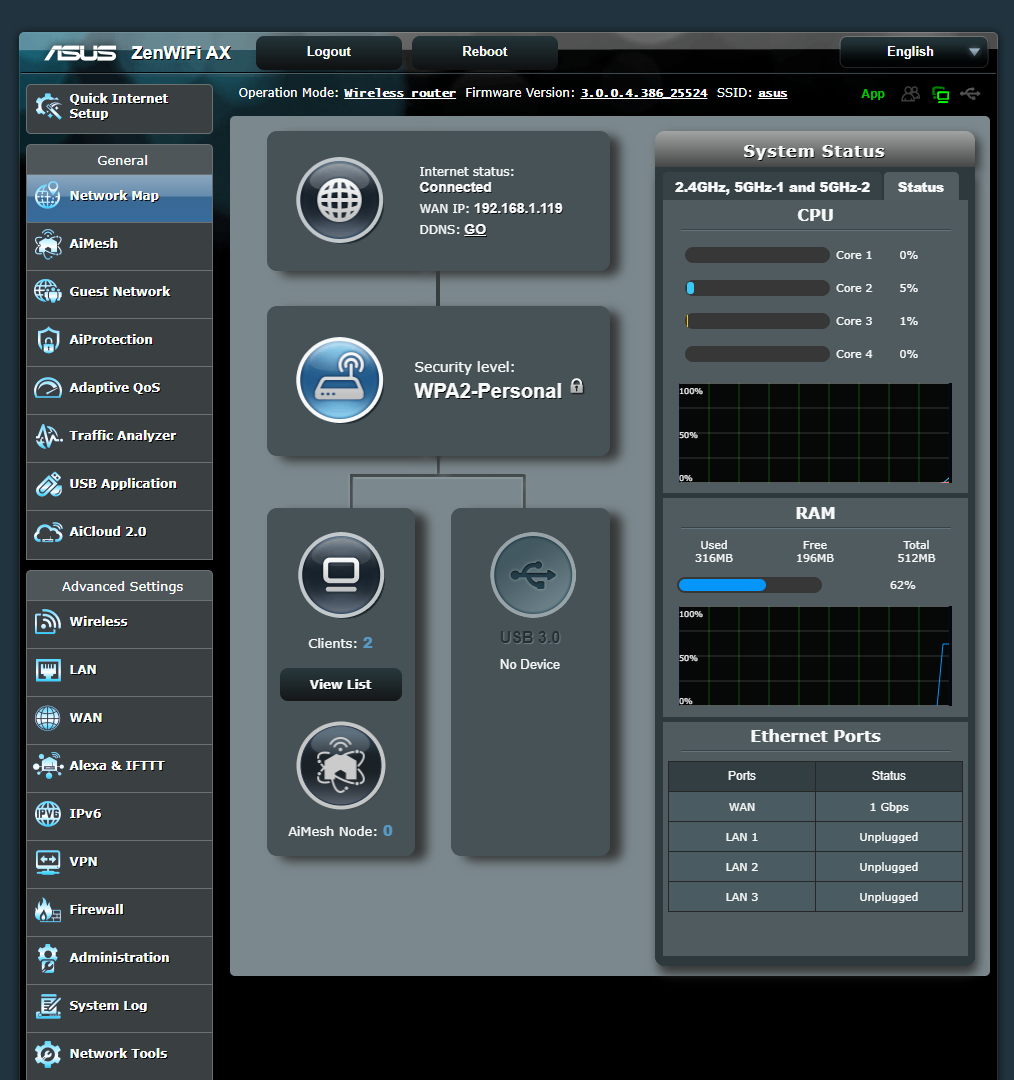Click the asus SSID link

[772, 93]
